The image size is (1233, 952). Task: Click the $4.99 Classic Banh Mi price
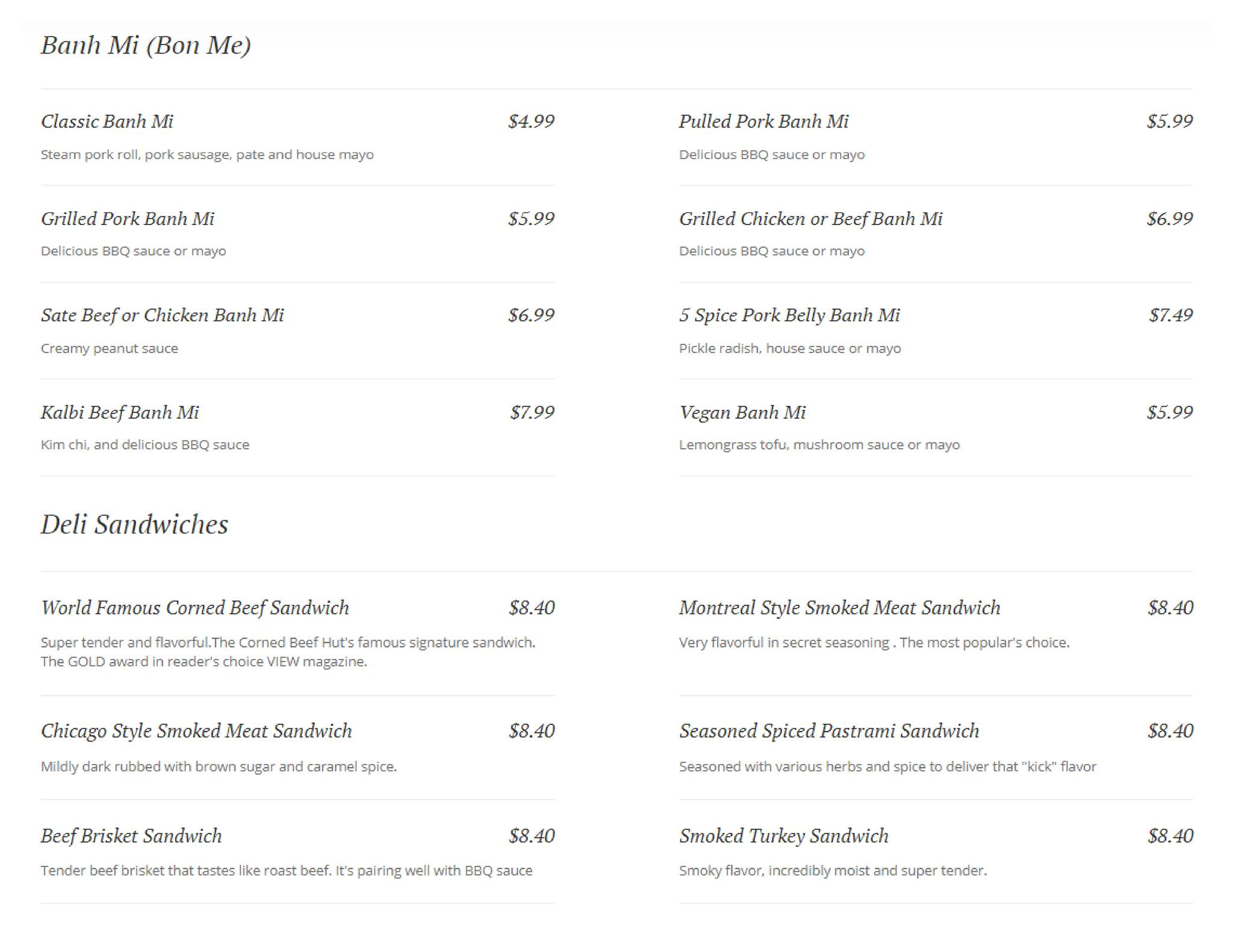tap(531, 122)
